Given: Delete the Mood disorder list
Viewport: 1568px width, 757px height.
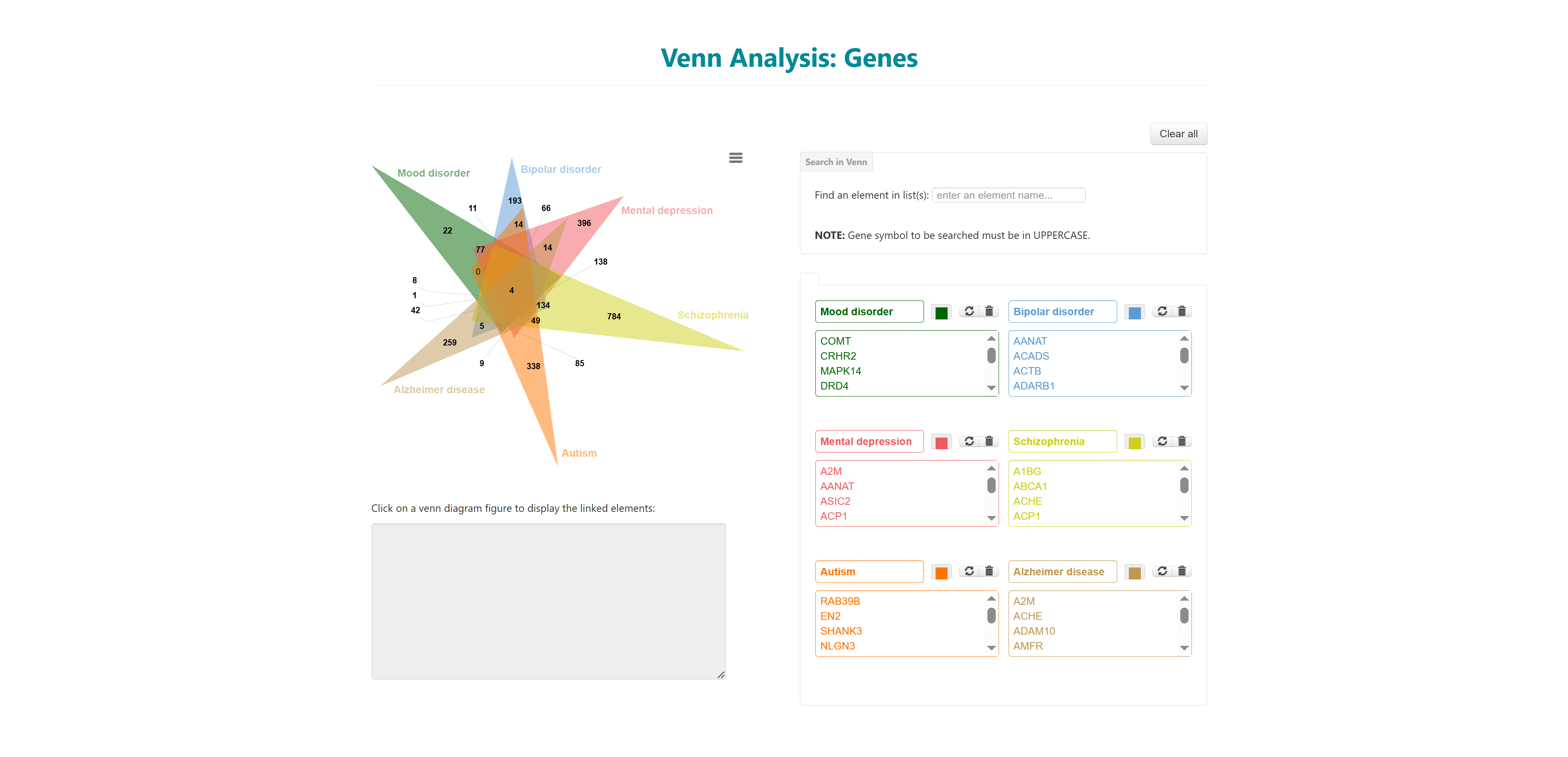Looking at the screenshot, I should coord(989,311).
